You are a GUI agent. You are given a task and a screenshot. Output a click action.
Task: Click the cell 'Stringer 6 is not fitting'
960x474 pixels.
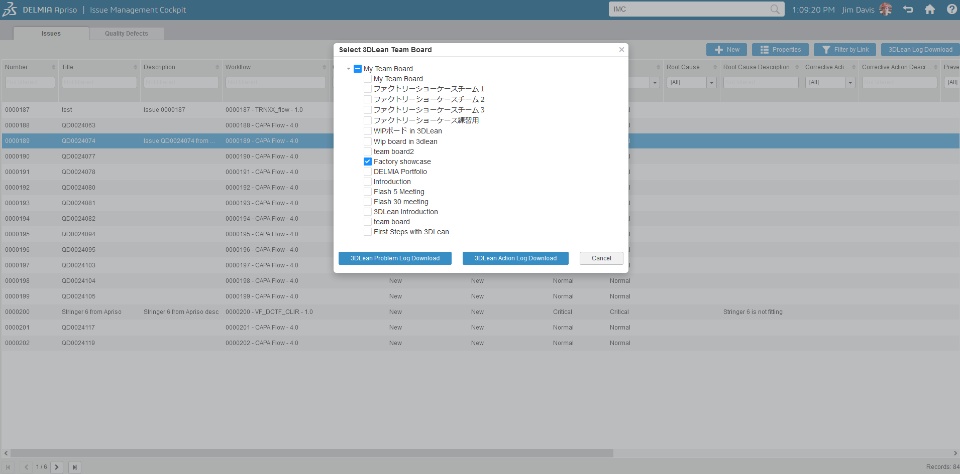pos(752,312)
